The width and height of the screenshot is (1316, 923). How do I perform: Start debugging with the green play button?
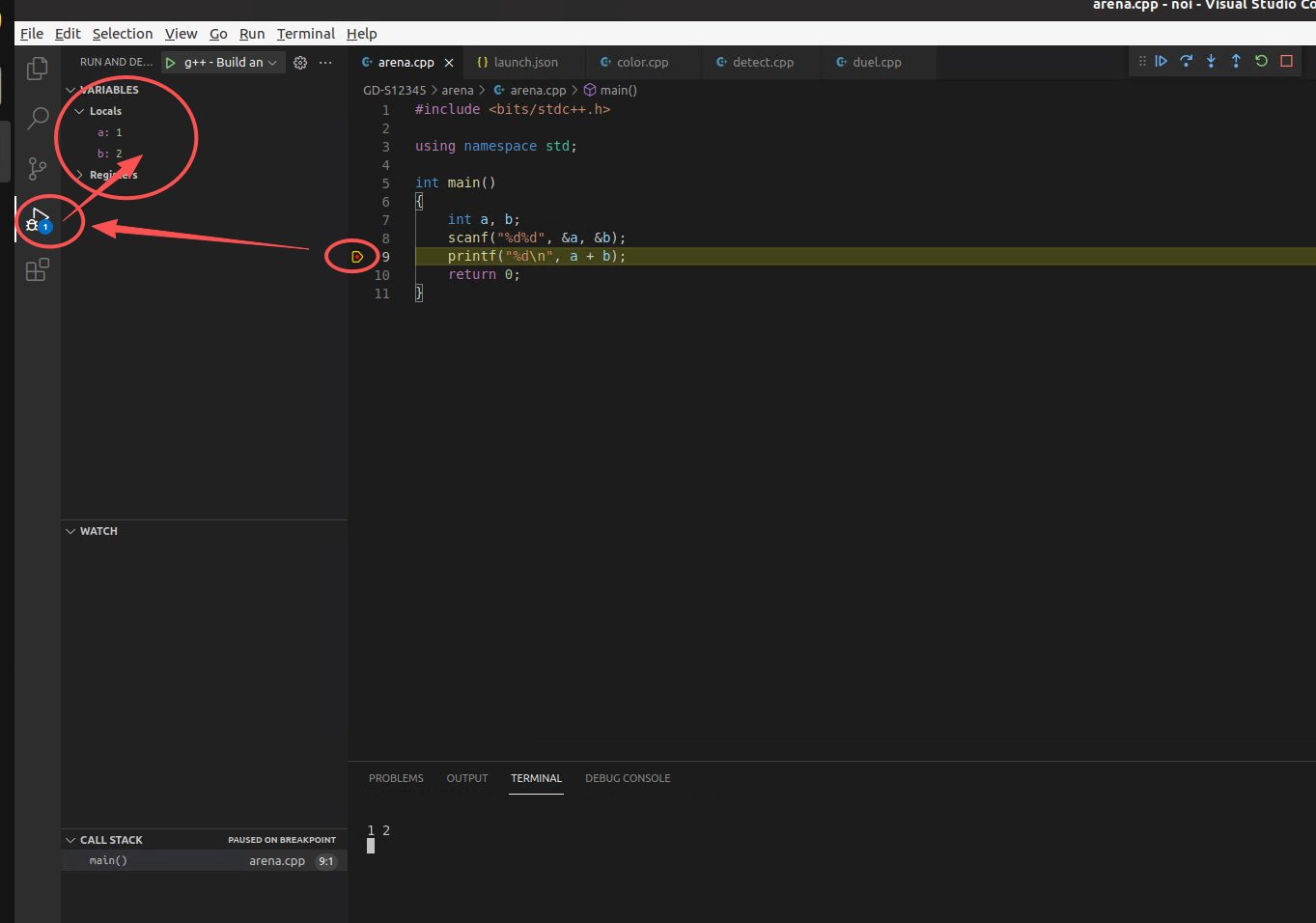coord(171,63)
